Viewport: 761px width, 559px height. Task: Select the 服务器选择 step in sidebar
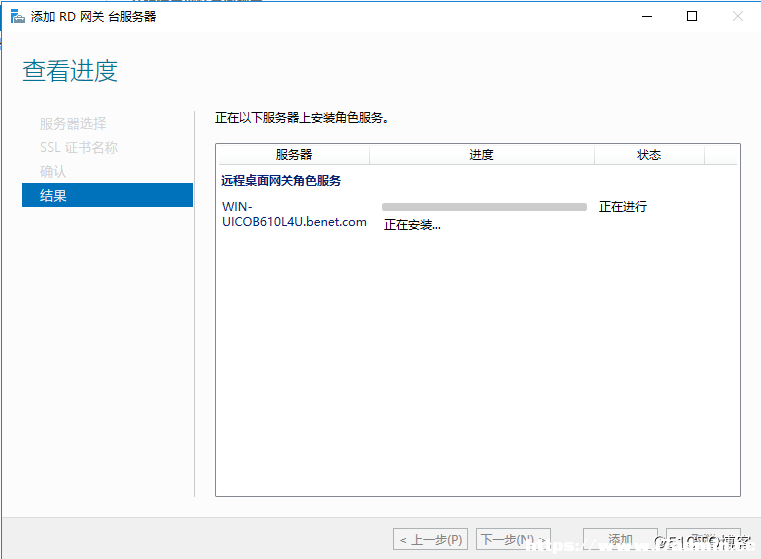click(73, 123)
